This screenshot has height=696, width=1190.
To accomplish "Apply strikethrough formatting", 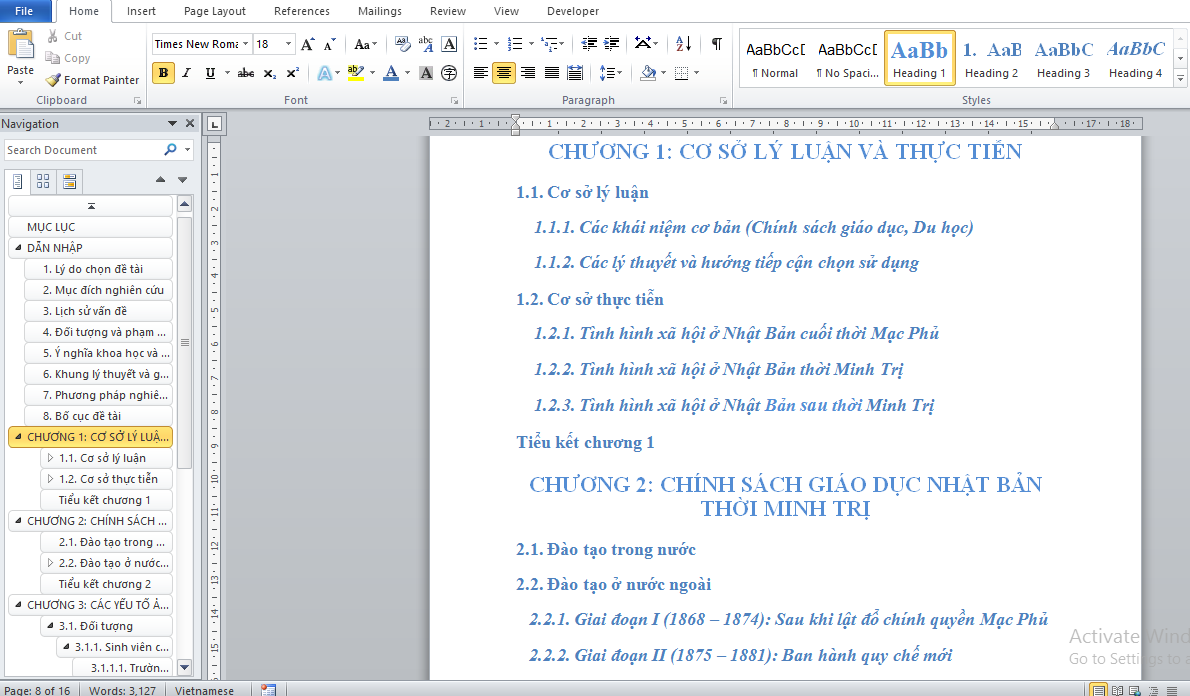I will pyautogui.click(x=245, y=73).
